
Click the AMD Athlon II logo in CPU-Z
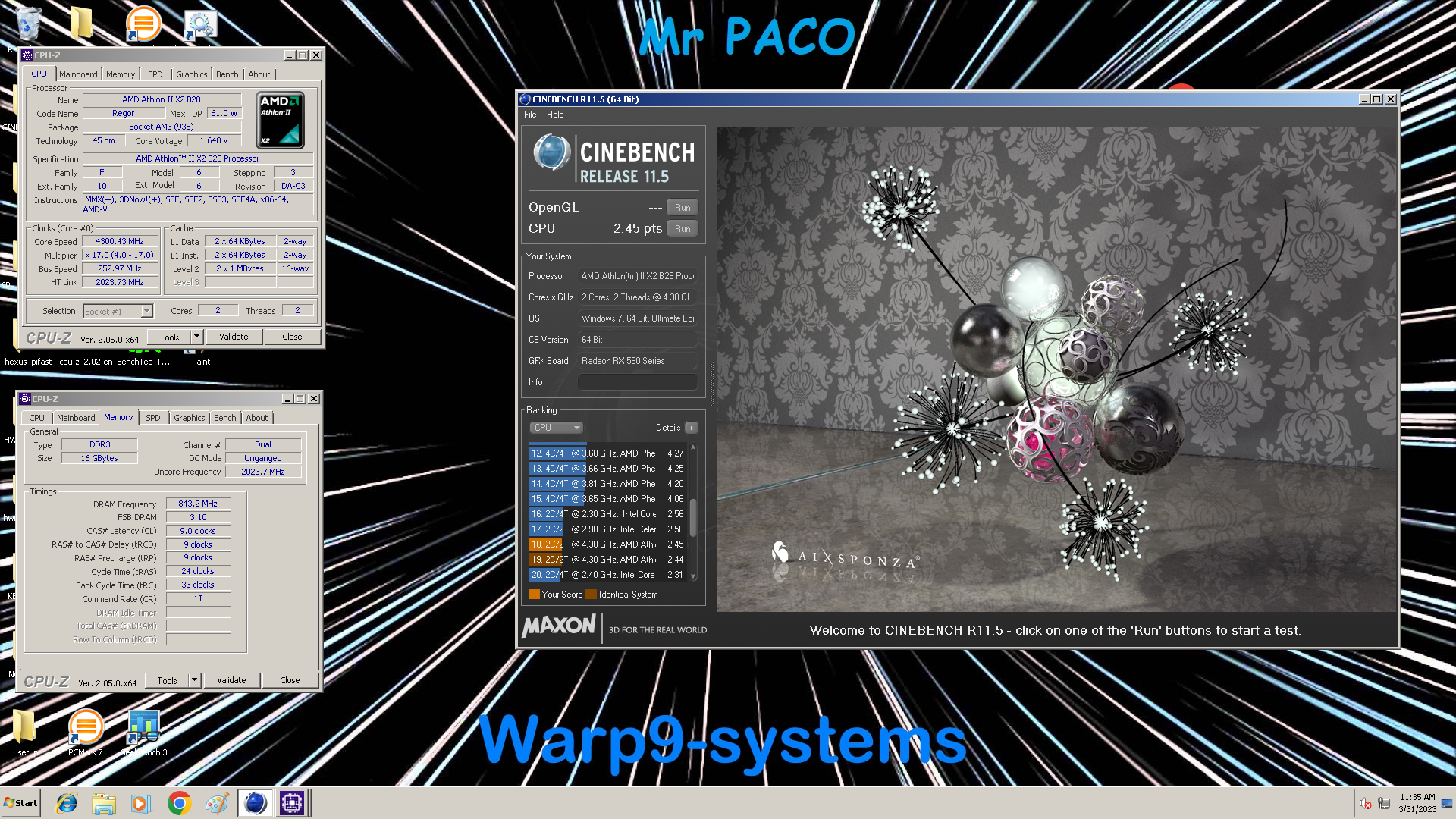pyautogui.click(x=281, y=120)
